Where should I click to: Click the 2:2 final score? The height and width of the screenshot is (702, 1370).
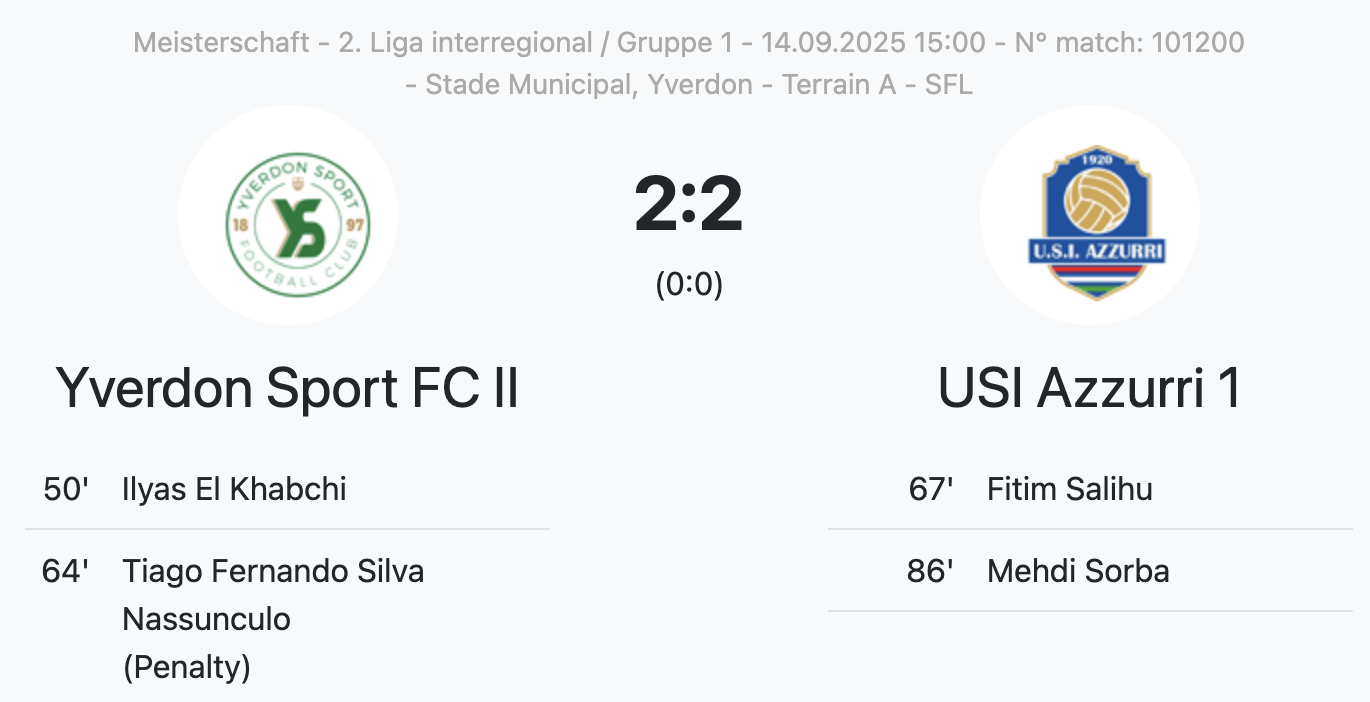(688, 204)
